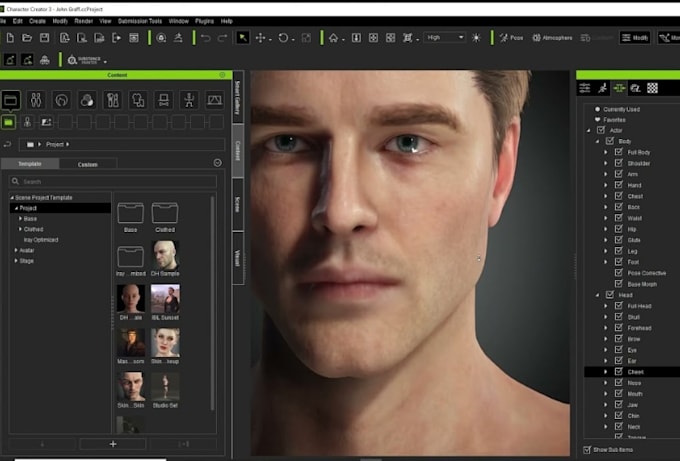Expand the Stage tree node
Viewport: 680px width, 461px height.
click(x=16, y=261)
